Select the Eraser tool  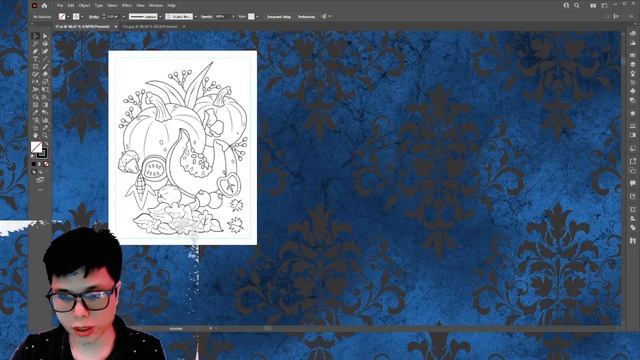click(x=45, y=74)
